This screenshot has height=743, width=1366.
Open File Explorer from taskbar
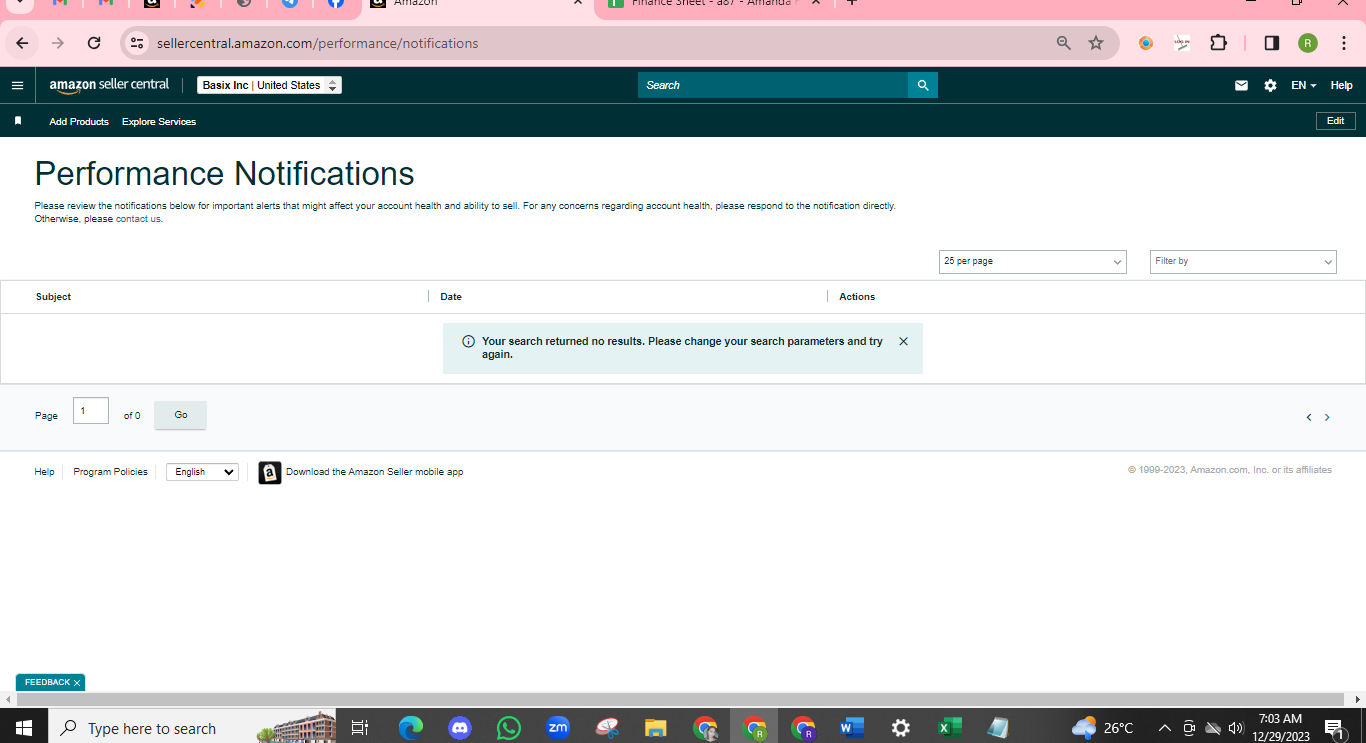point(656,728)
